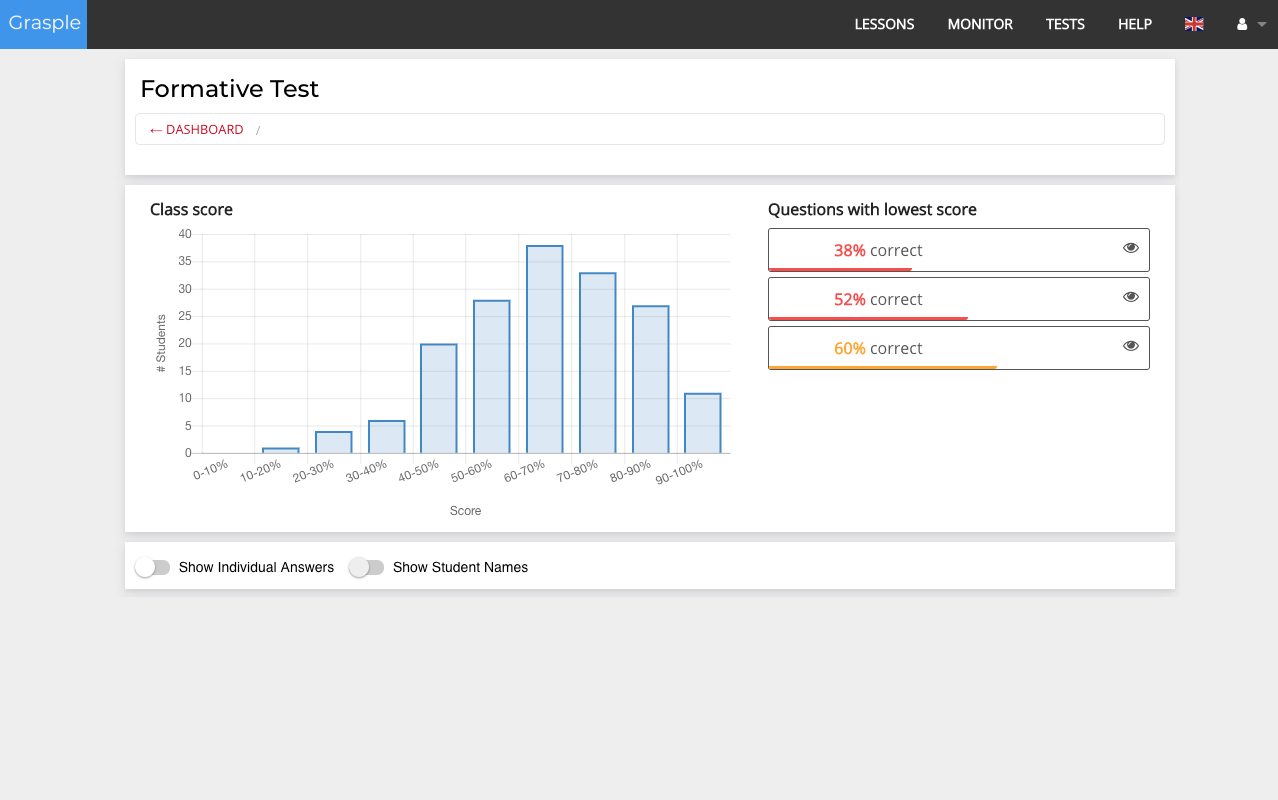Enable Show Student Names
Image resolution: width=1278 pixels, height=800 pixels.
pos(366,567)
